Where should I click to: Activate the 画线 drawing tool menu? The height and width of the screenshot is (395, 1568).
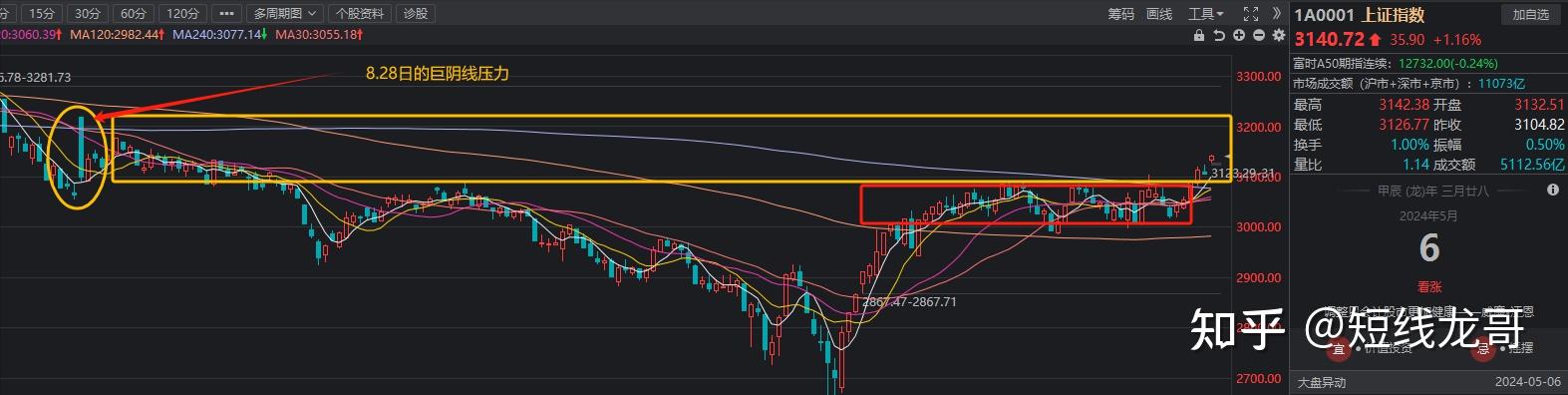point(1159,14)
